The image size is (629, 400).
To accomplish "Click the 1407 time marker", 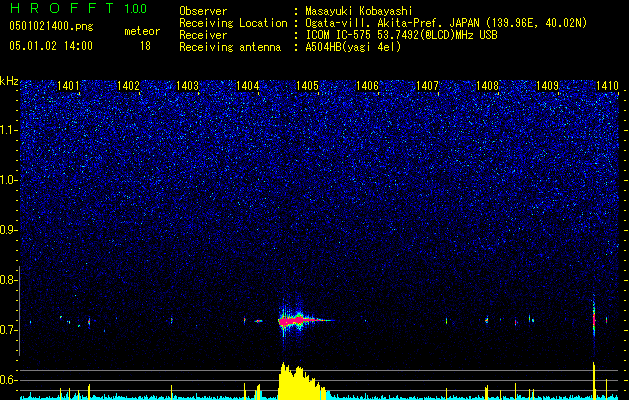I will click(427, 86).
